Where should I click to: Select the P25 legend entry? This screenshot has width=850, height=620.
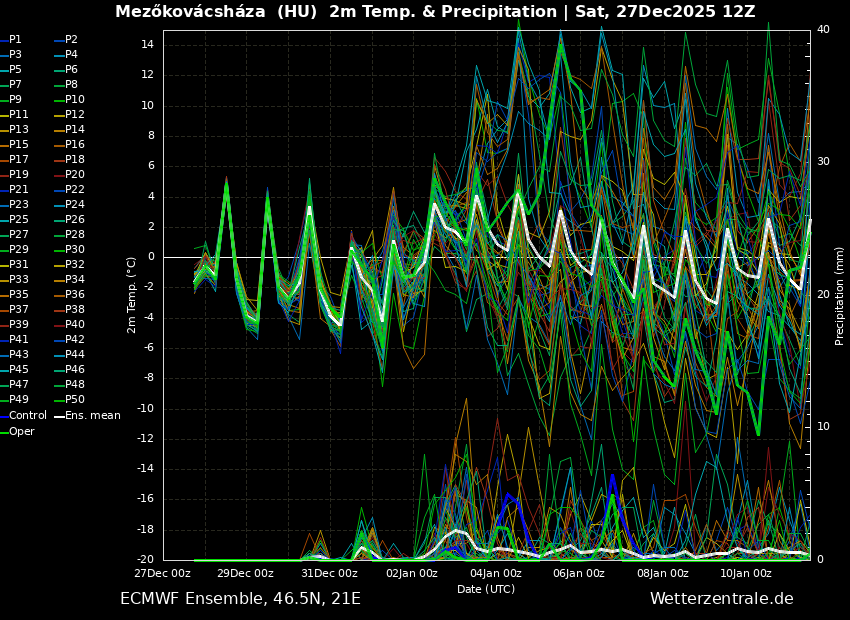[19, 220]
